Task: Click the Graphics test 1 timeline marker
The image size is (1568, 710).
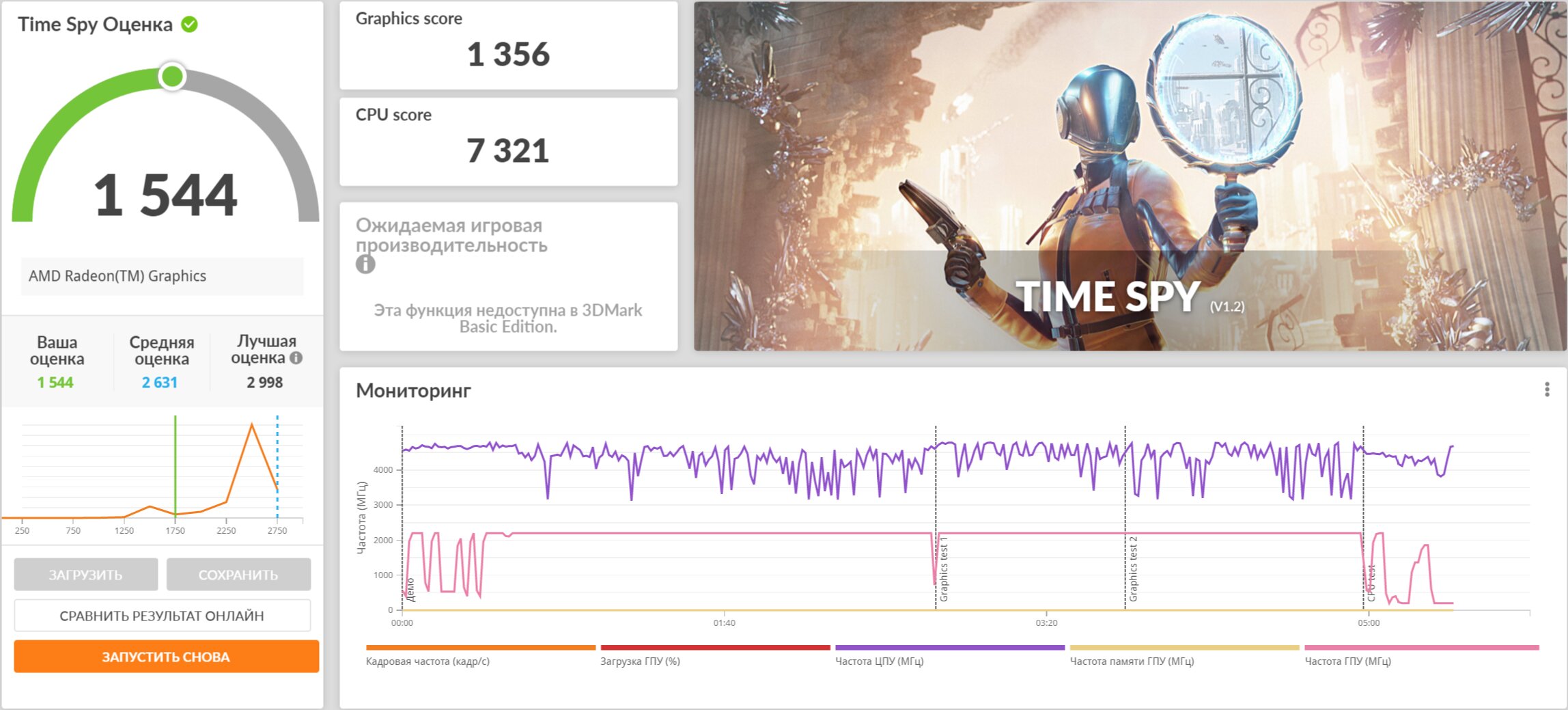Action: pyautogui.click(x=944, y=569)
